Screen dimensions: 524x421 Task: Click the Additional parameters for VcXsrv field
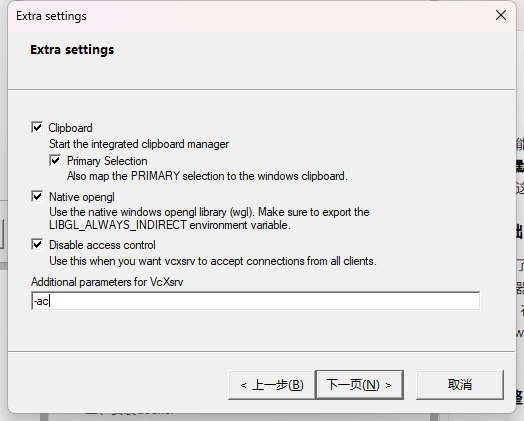click(256, 301)
